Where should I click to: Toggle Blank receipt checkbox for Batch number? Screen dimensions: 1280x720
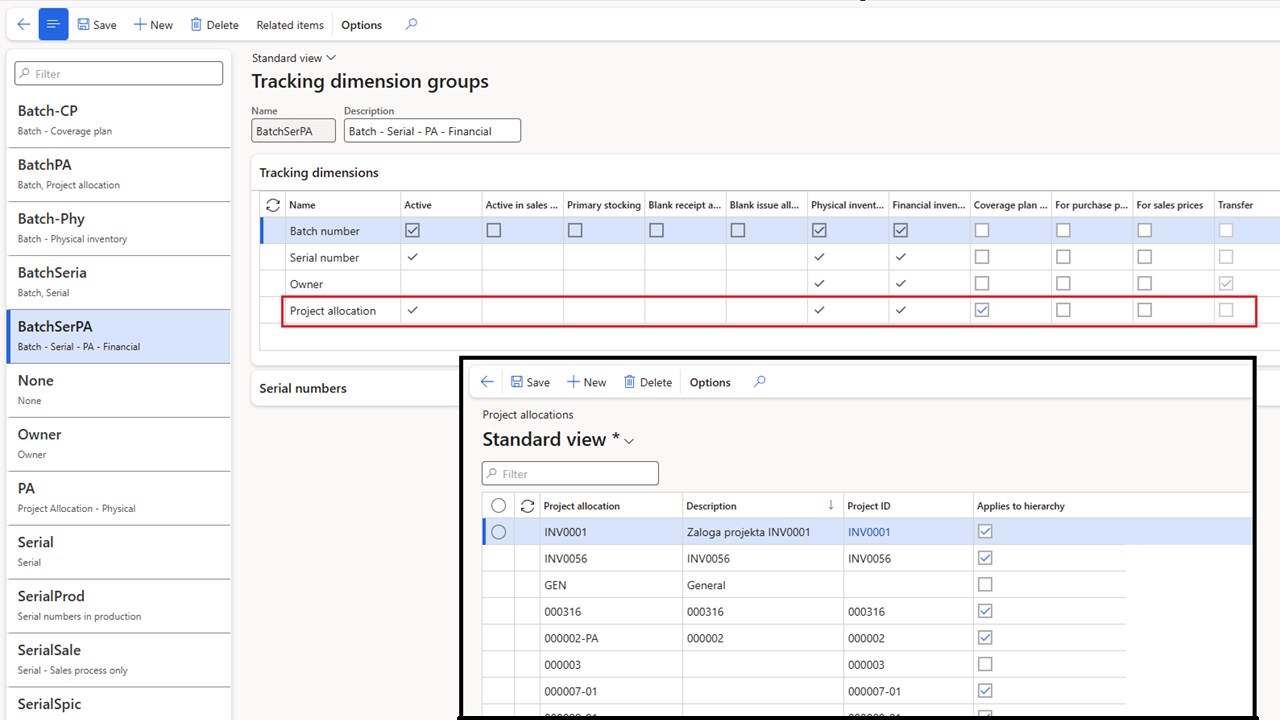[656, 230]
